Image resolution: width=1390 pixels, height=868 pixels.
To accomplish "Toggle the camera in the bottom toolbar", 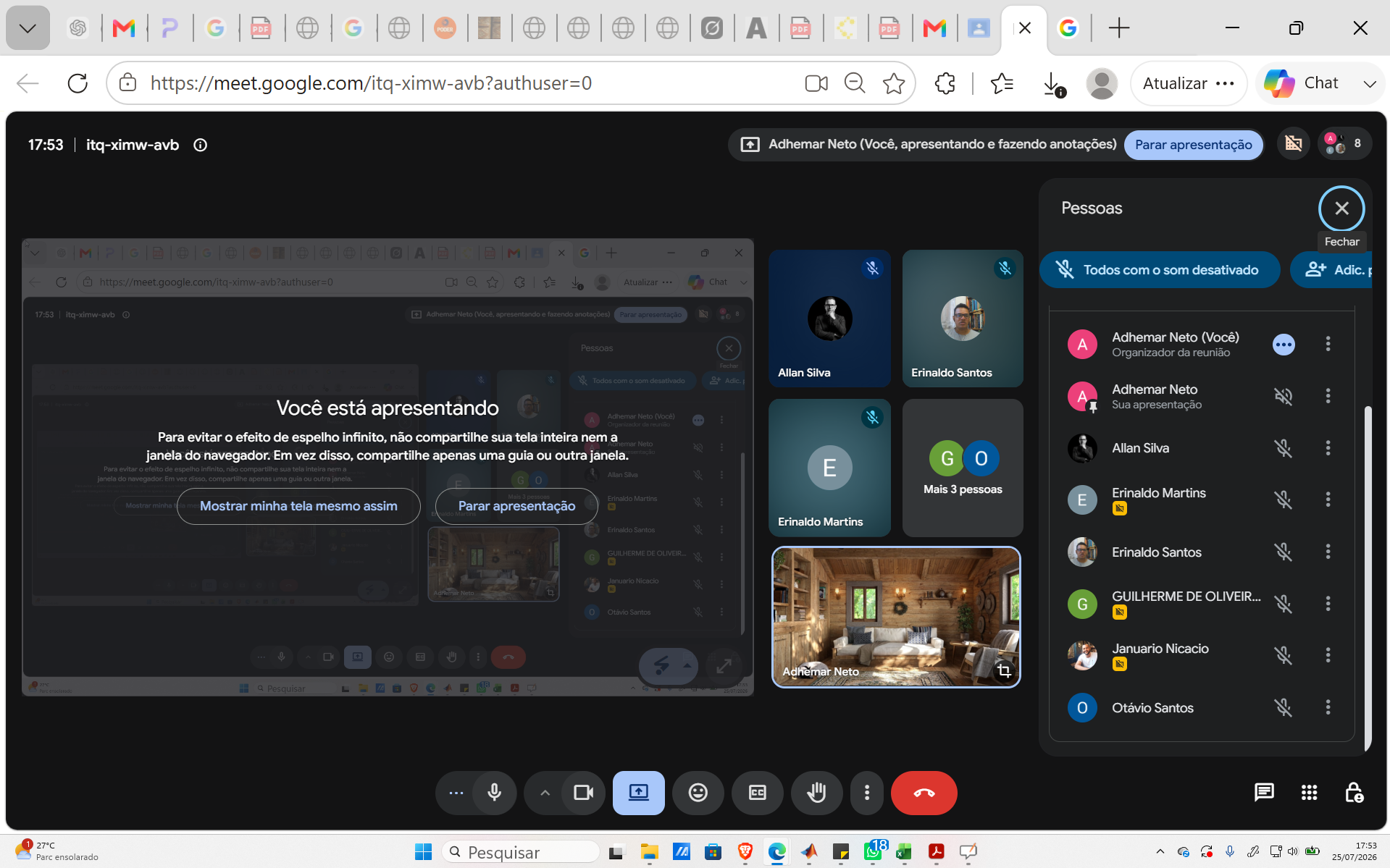I will point(583,793).
